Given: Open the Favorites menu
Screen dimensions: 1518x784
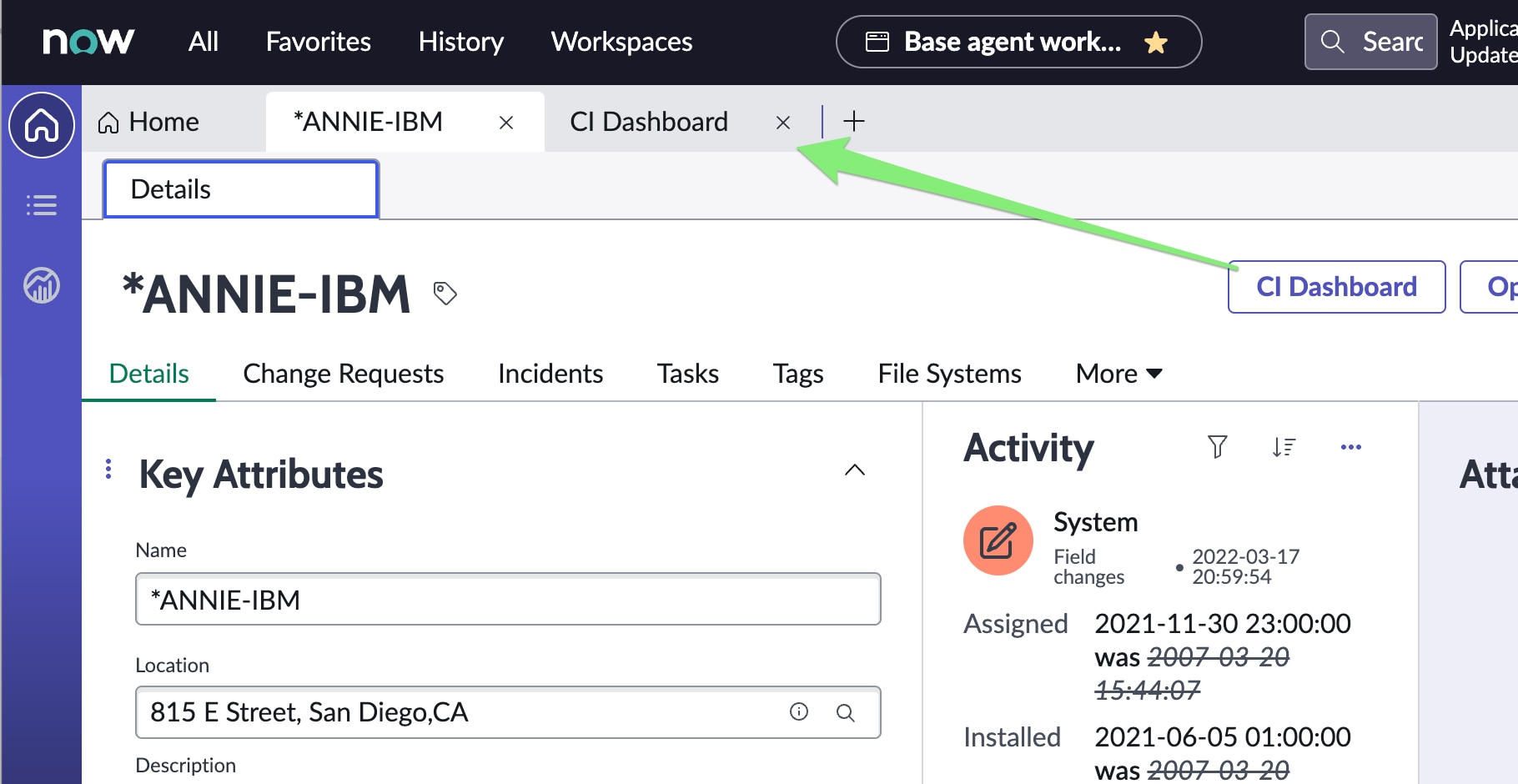Looking at the screenshot, I should click(318, 42).
